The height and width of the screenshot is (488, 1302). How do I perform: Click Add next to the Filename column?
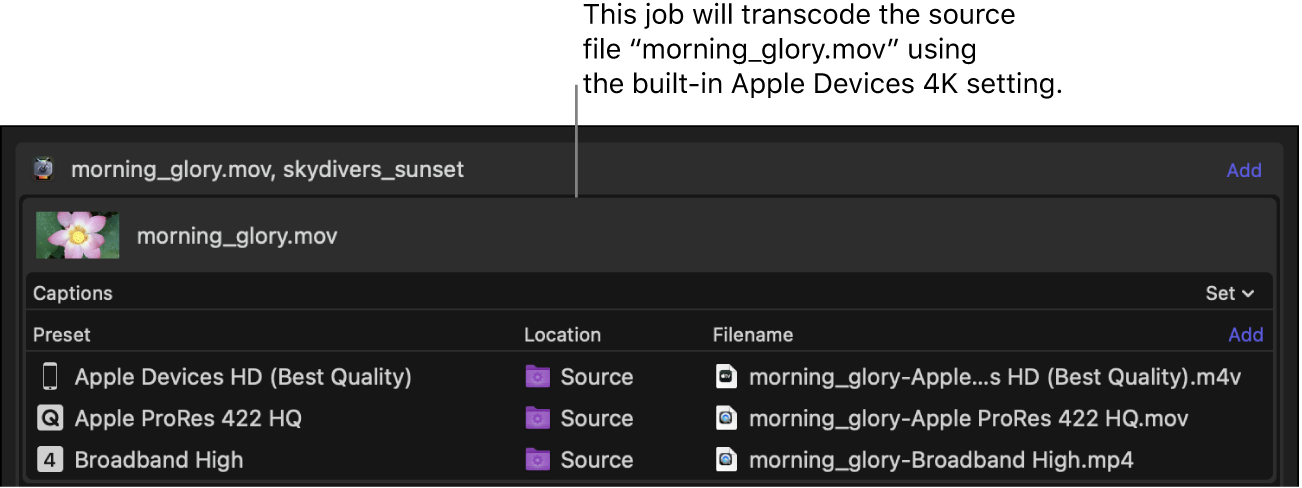coord(1245,335)
